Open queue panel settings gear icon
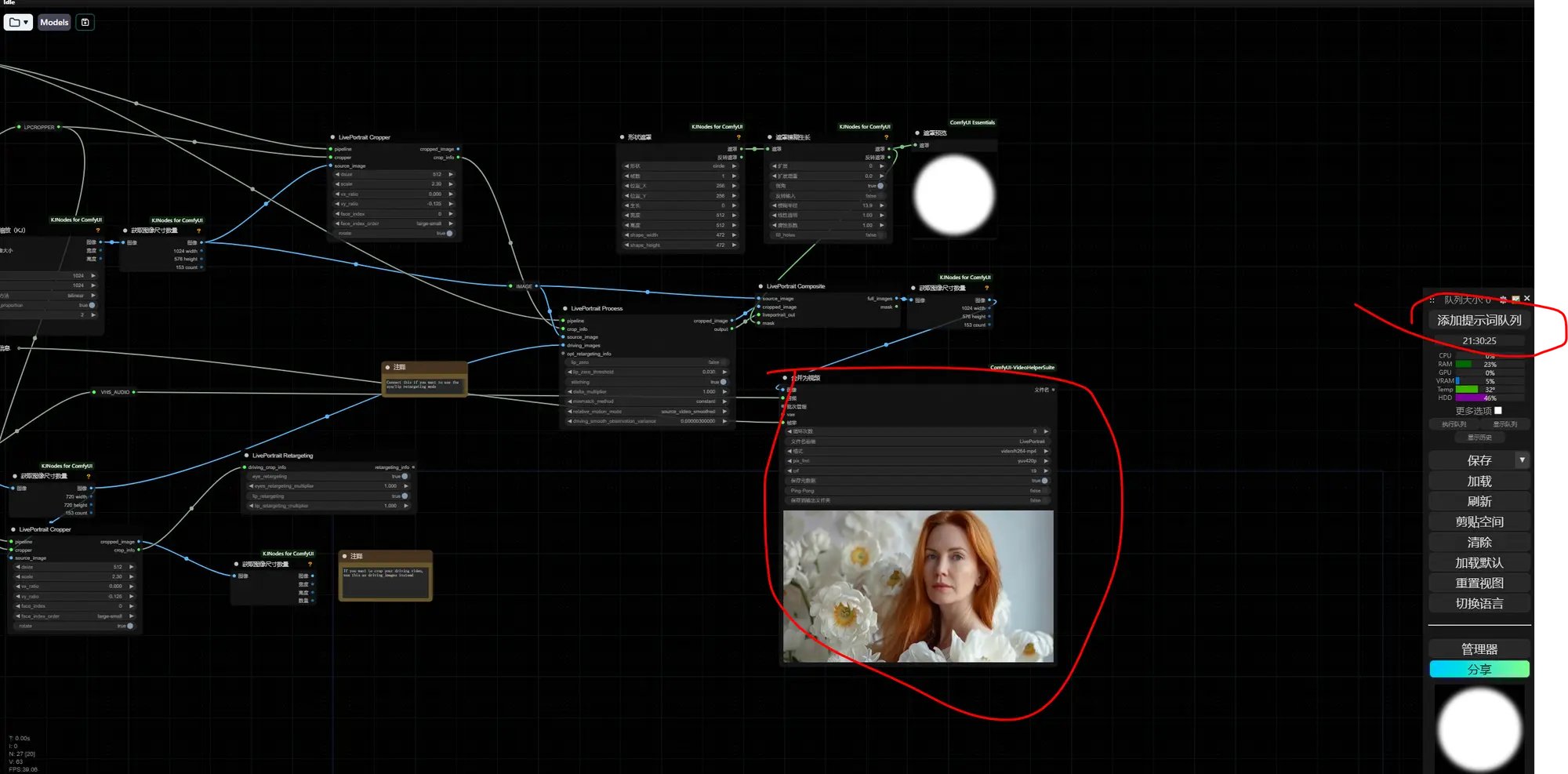Image resolution: width=1568 pixels, height=774 pixels. 1503,299
